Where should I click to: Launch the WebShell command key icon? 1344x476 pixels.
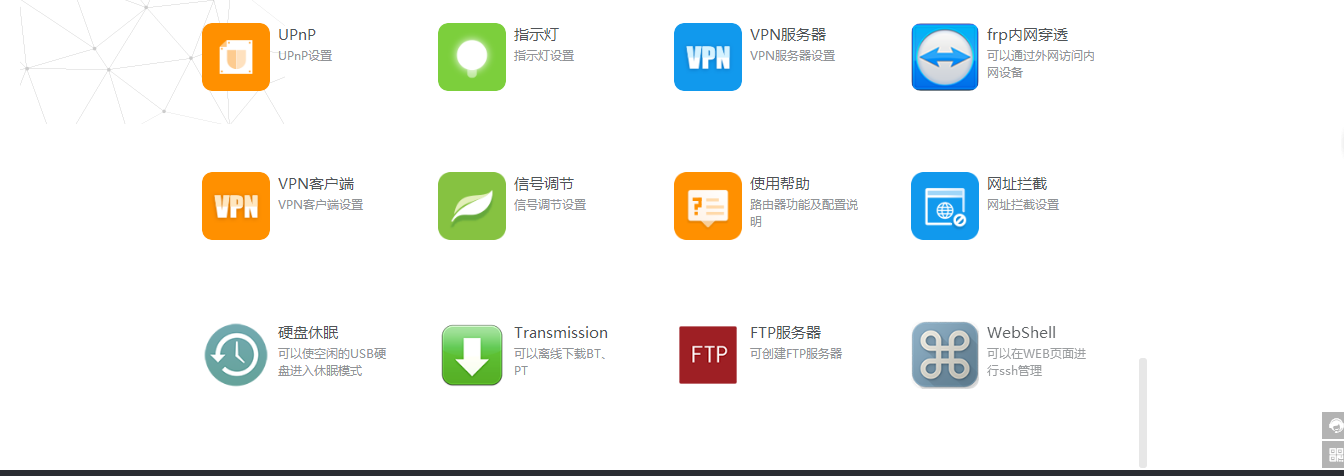tap(945, 355)
